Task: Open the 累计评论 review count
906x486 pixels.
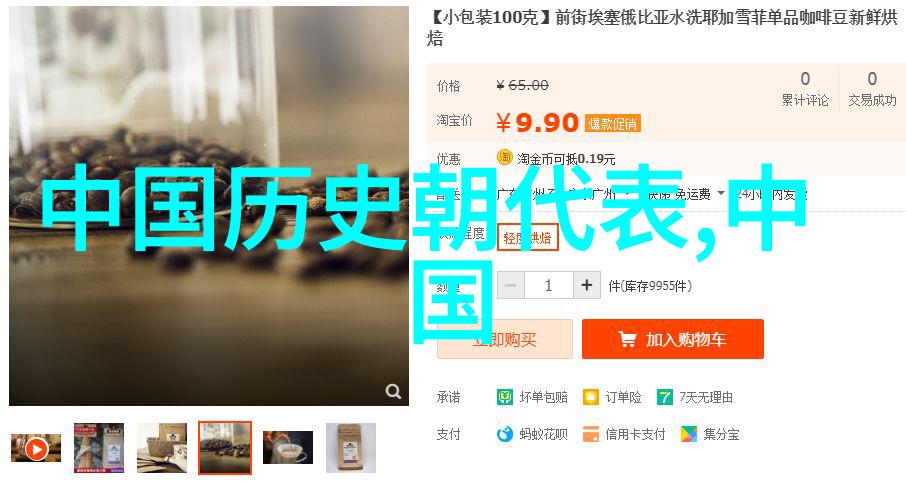Action: click(x=805, y=89)
